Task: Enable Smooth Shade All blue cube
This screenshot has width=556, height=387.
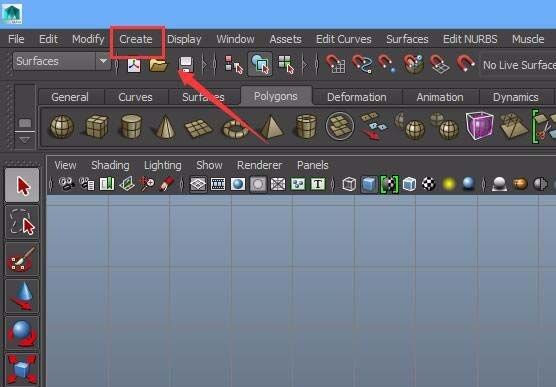Action: pos(369,184)
